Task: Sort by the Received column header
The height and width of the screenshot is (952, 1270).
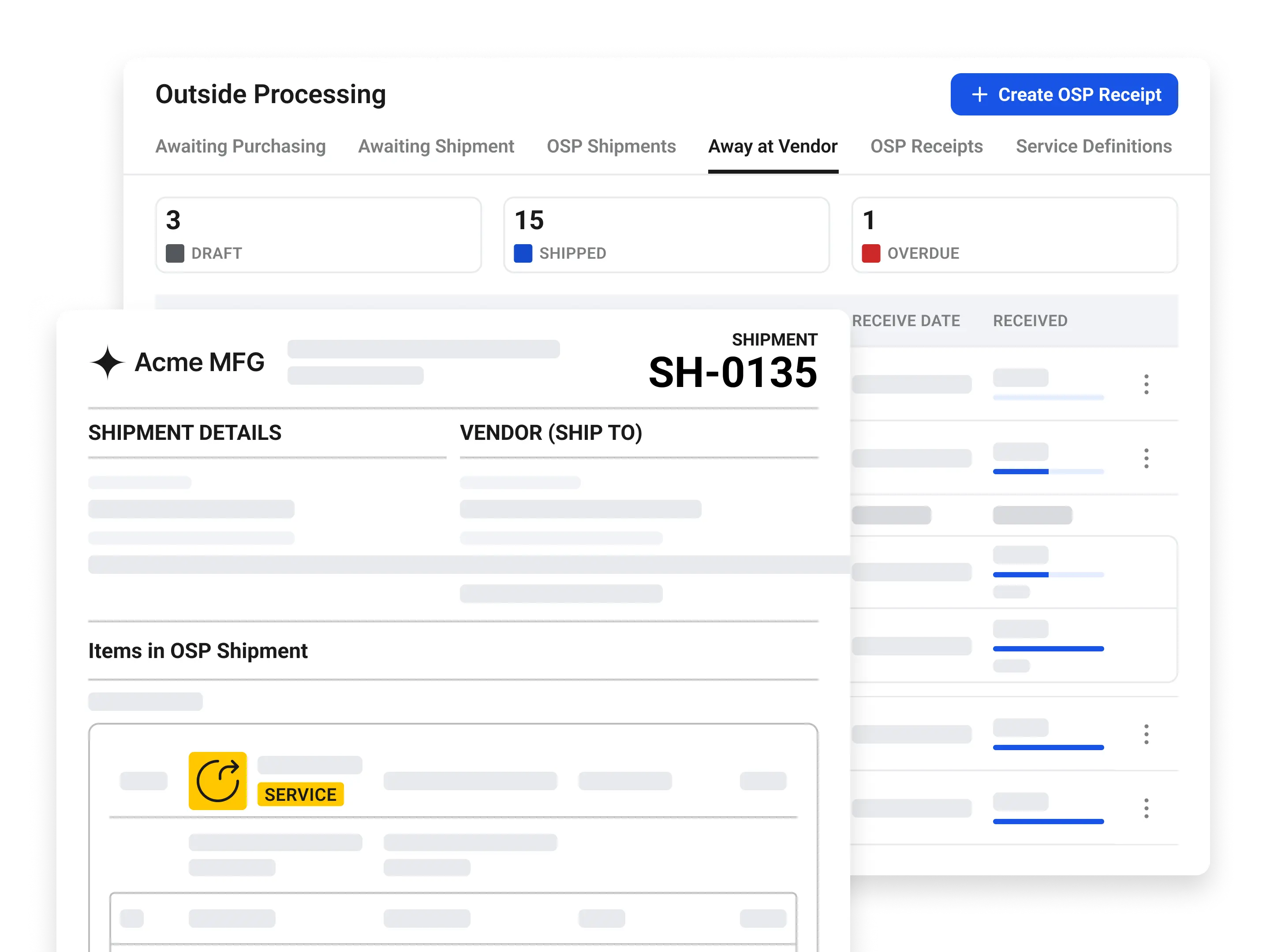Action: coord(1031,321)
